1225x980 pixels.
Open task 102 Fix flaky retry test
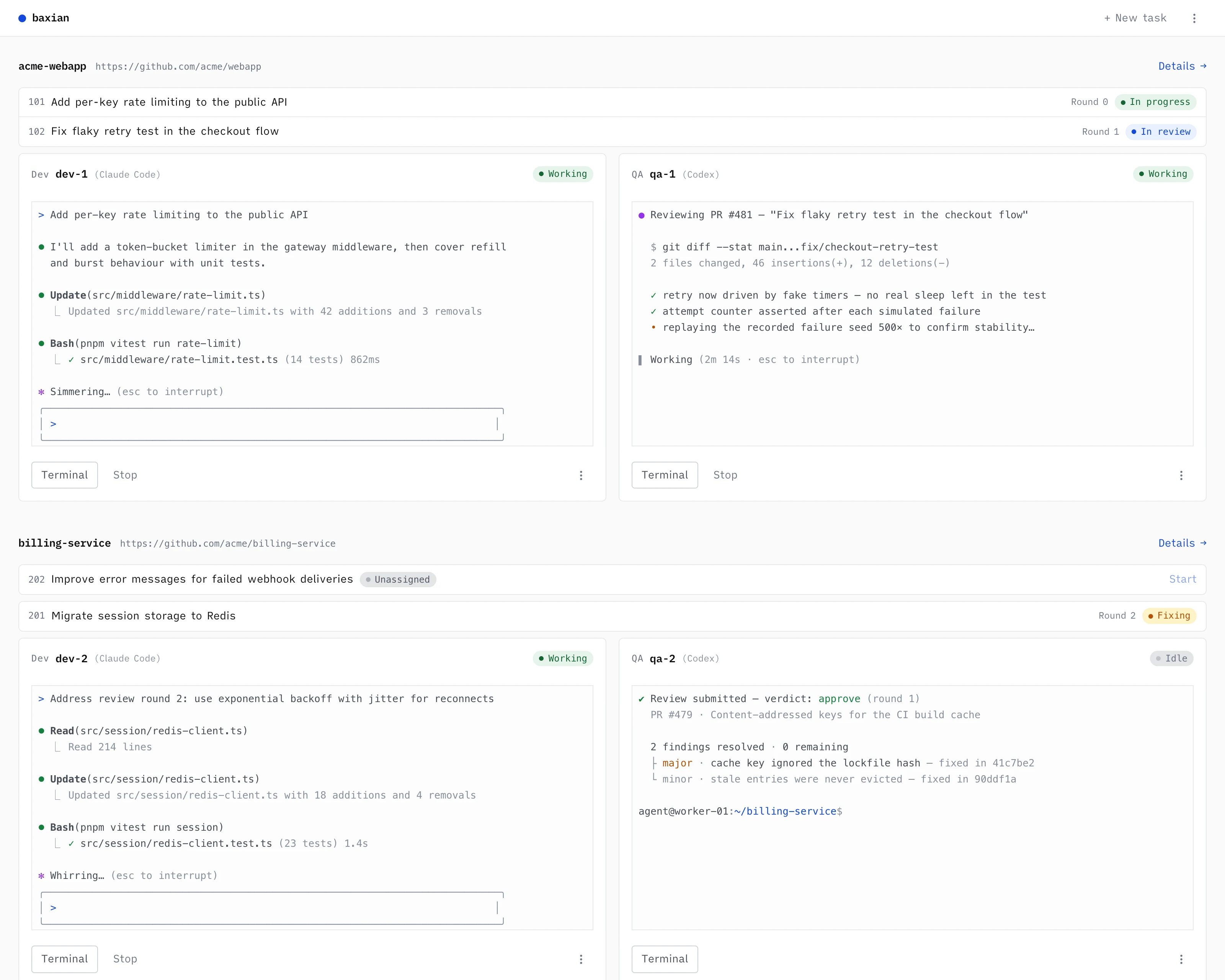(612, 132)
